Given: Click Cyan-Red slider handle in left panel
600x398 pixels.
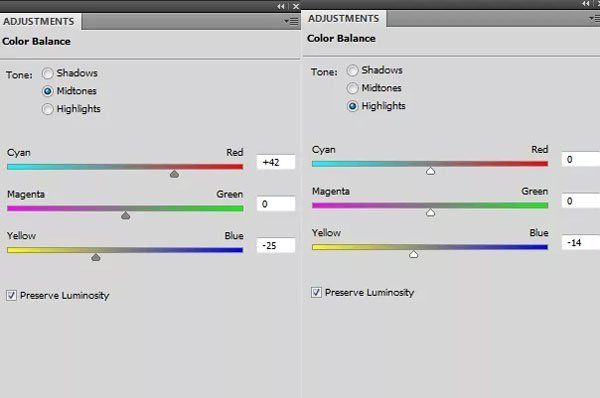Looking at the screenshot, I should 174,174.
